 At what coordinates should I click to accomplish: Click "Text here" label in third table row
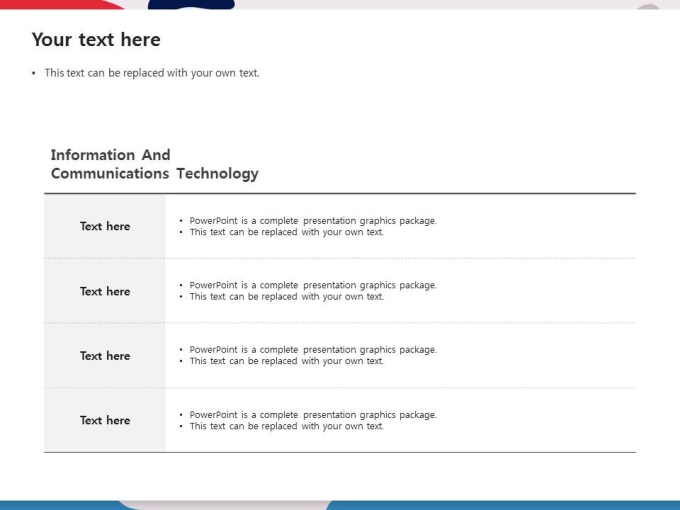tap(105, 356)
